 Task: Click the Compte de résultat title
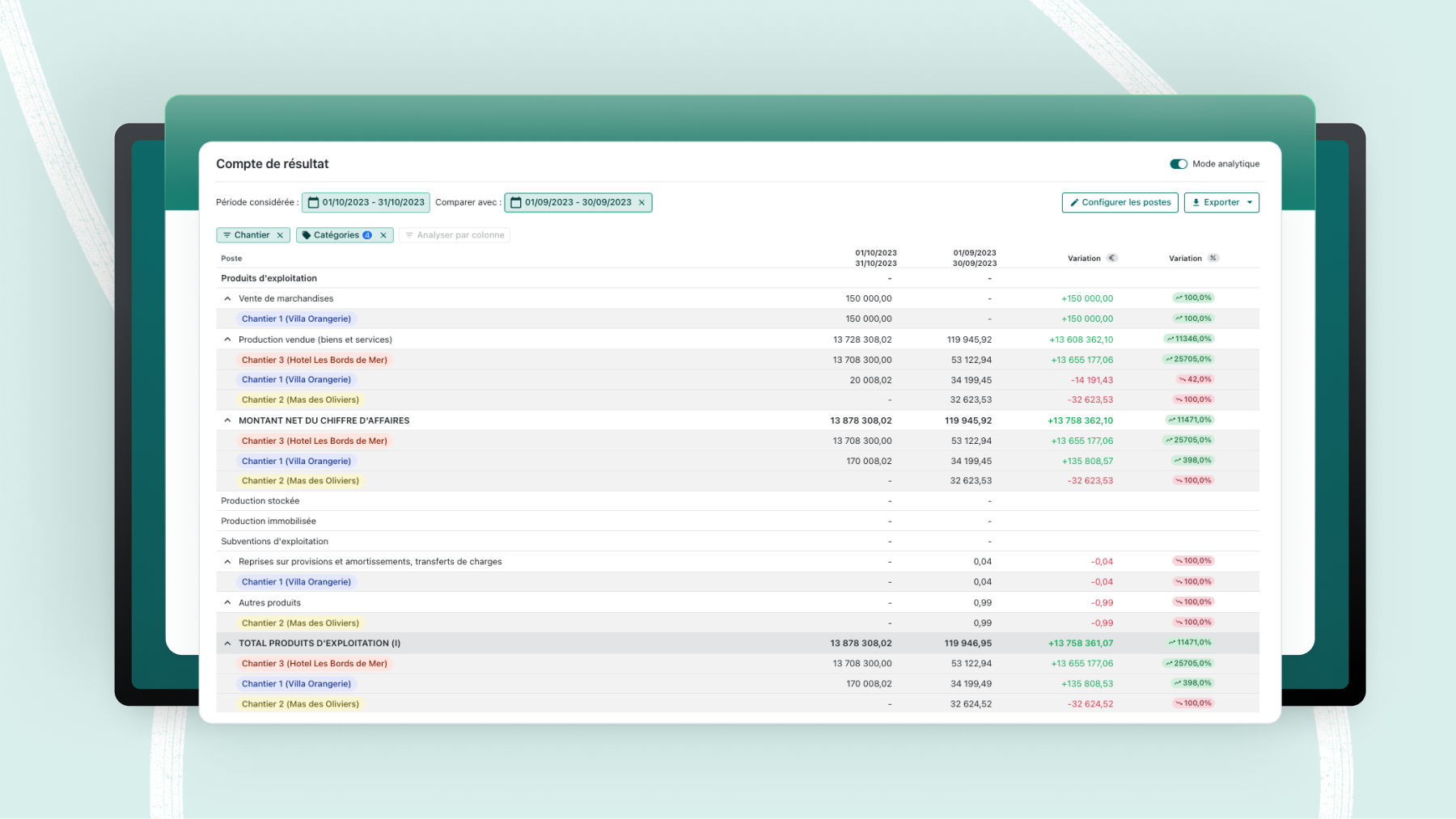pyautogui.click(x=272, y=164)
